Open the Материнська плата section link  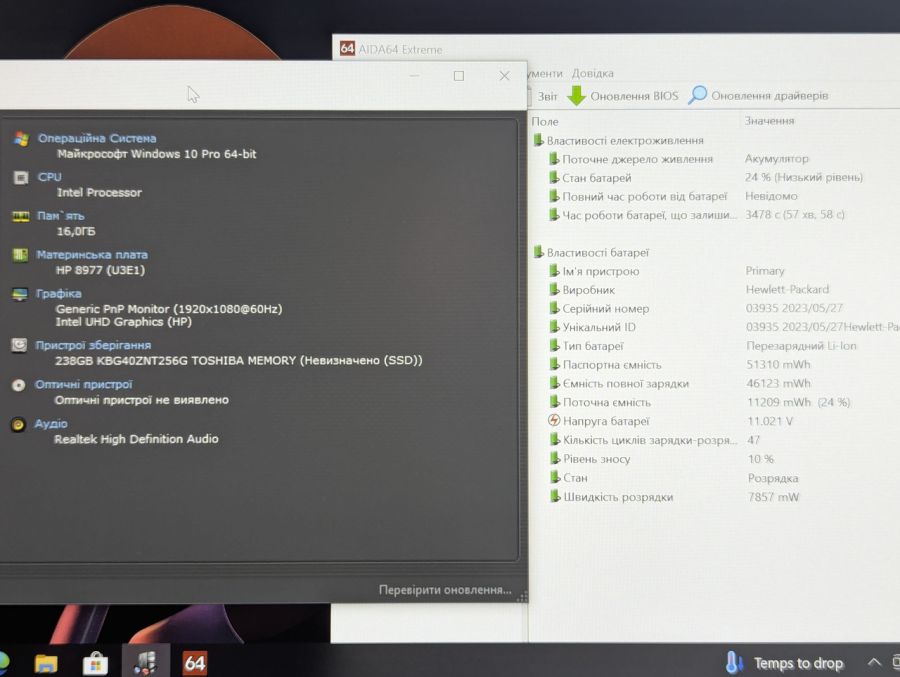92,254
